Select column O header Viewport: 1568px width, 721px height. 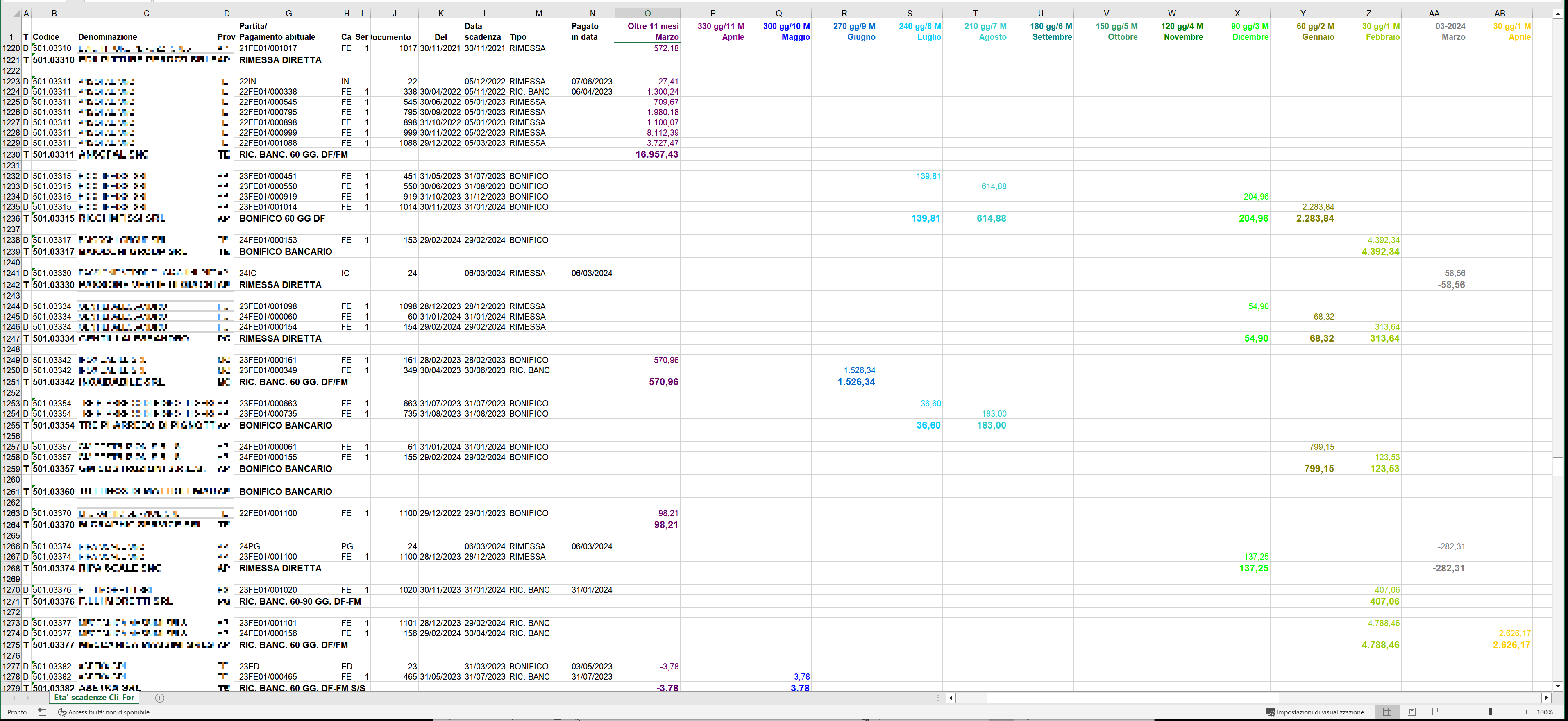click(647, 13)
